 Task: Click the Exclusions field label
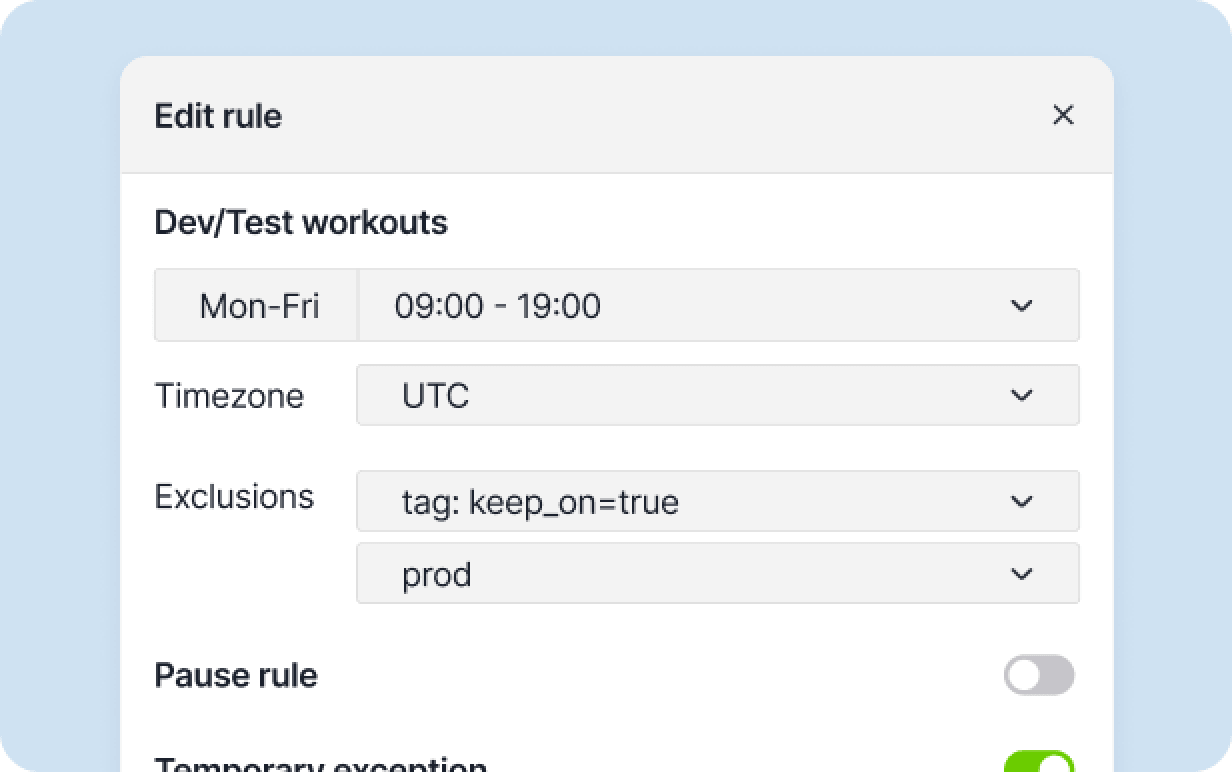(x=234, y=496)
